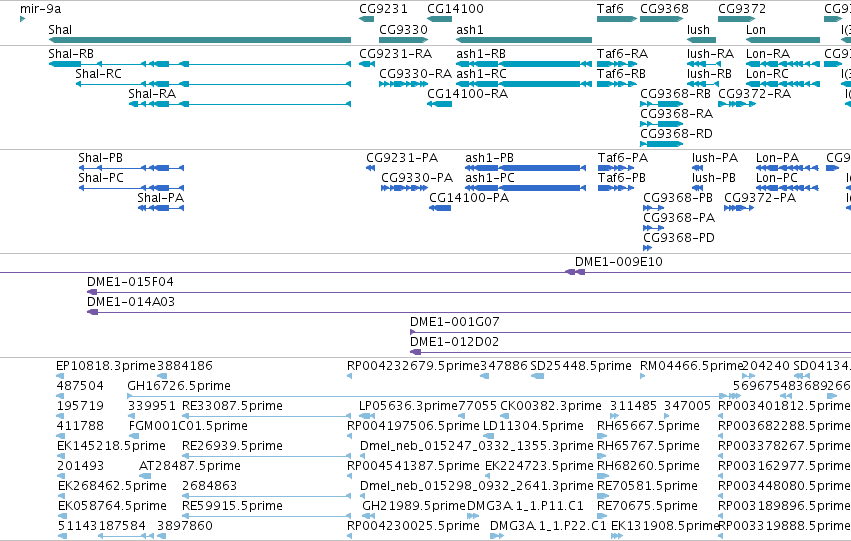Click the DME1-014A03 clone
This screenshot has width=851, height=541.
tap(469, 313)
